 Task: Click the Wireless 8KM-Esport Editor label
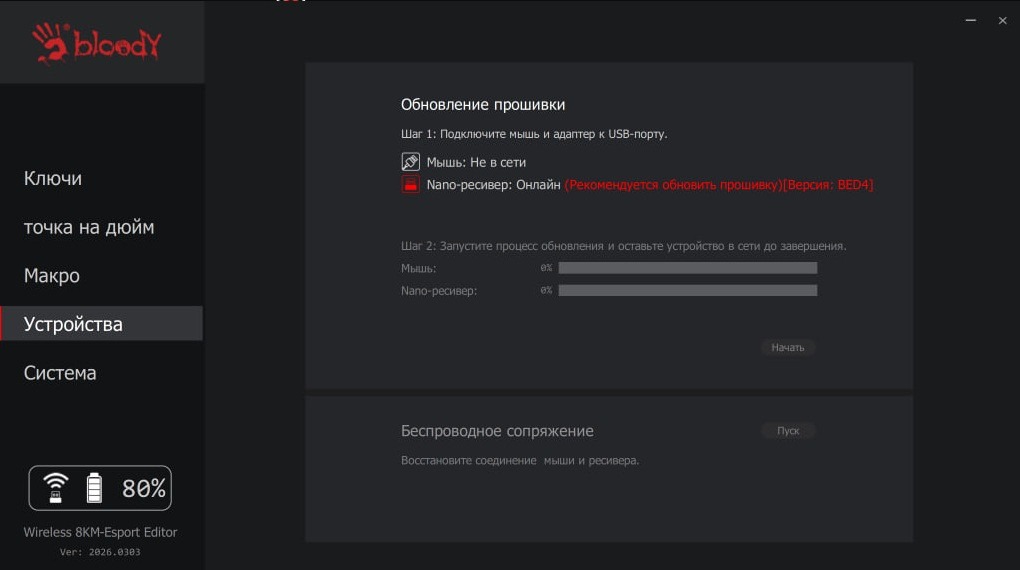100,532
